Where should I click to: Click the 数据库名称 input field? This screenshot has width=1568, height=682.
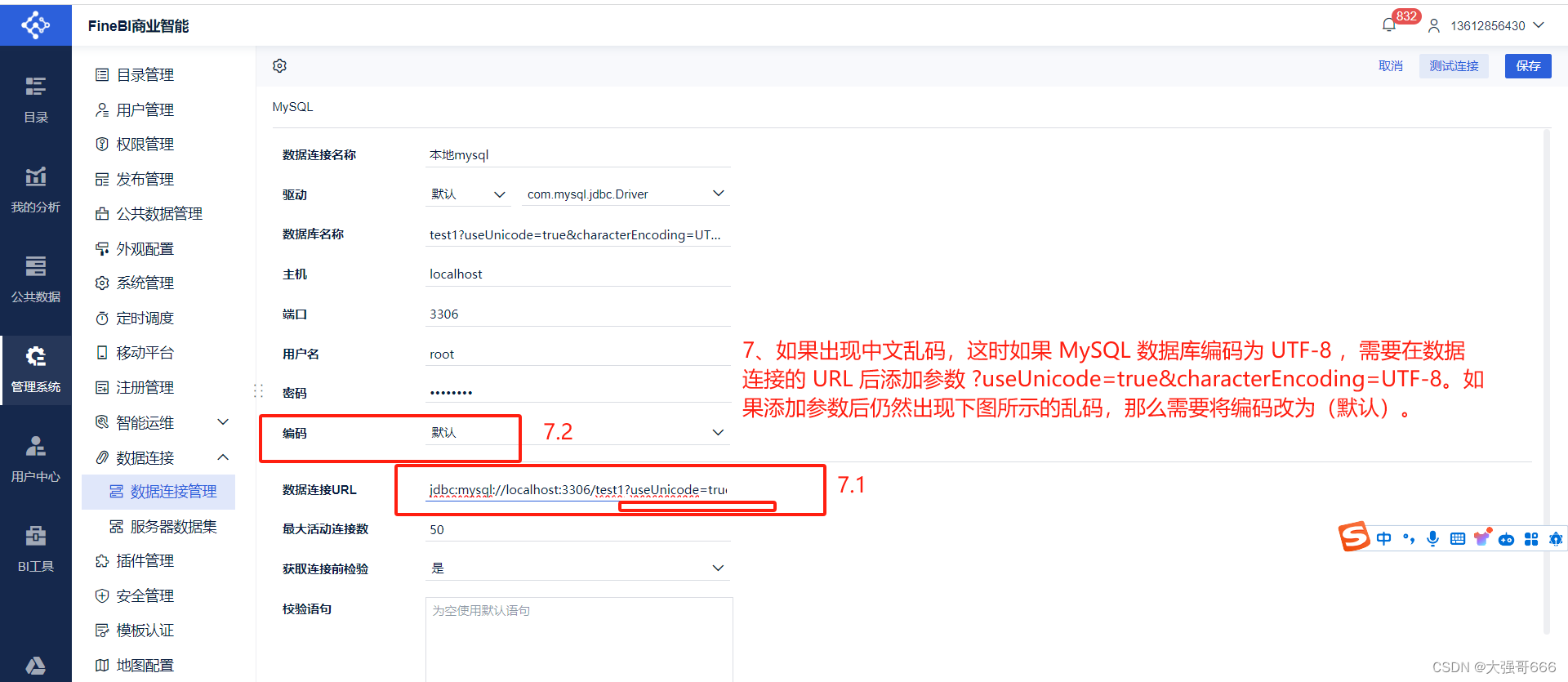tap(577, 235)
